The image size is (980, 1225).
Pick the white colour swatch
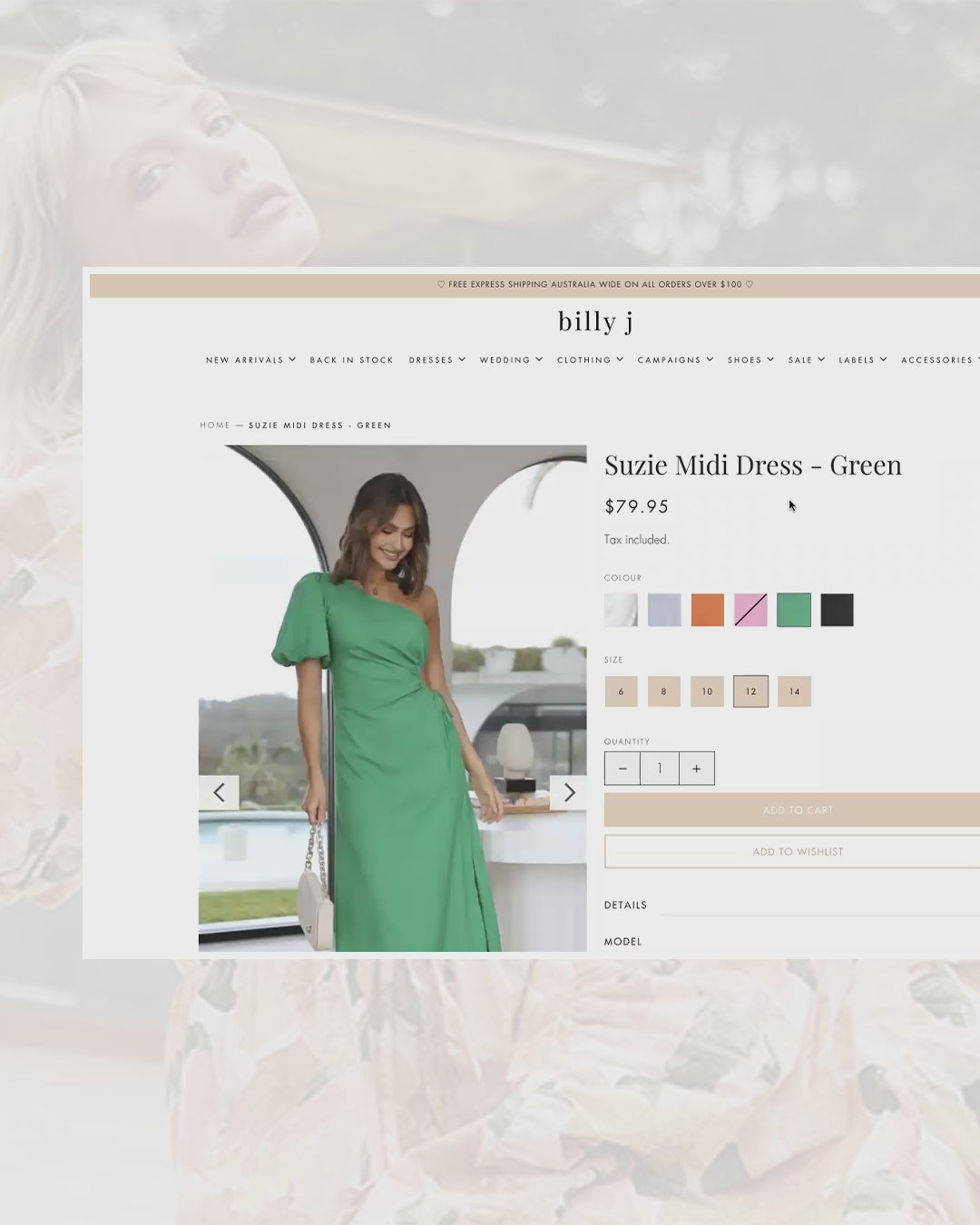pos(621,610)
